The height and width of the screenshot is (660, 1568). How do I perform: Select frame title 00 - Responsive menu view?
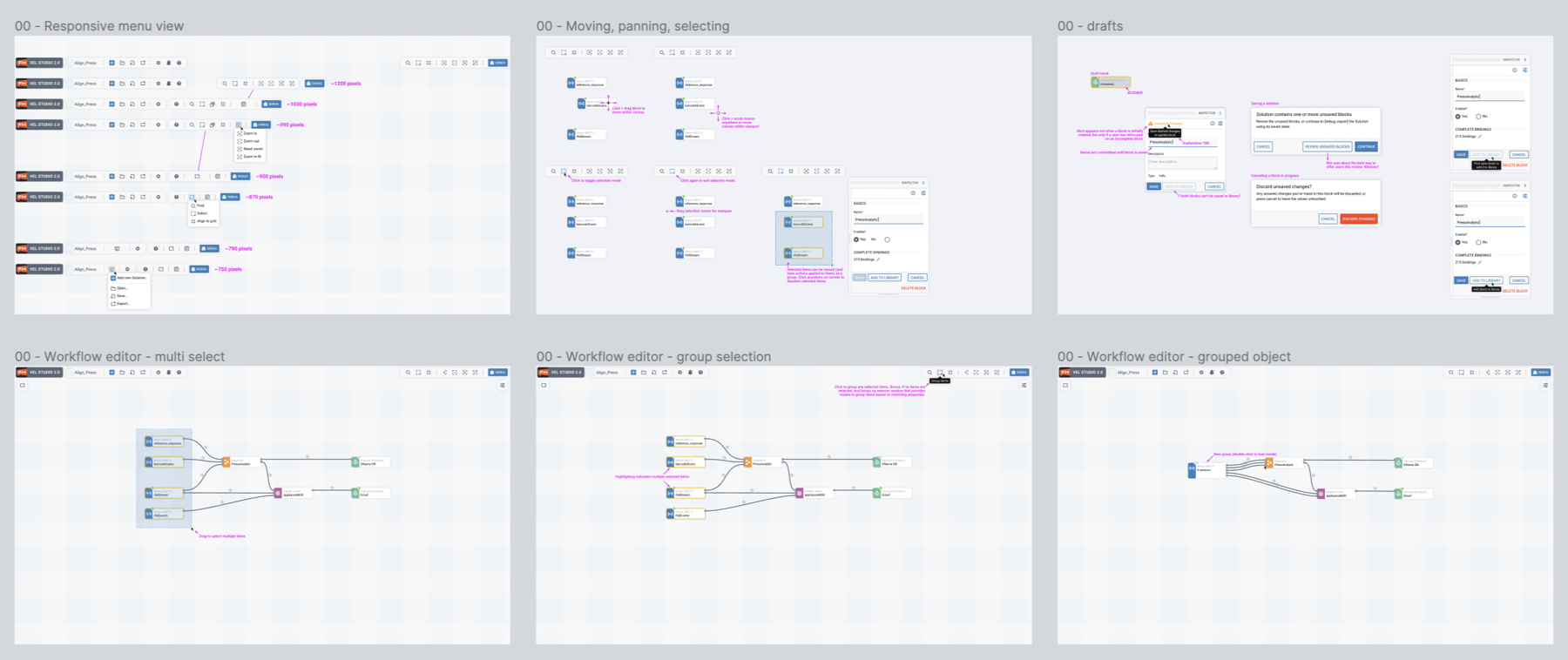pyautogui.click(x=99, y=26)
